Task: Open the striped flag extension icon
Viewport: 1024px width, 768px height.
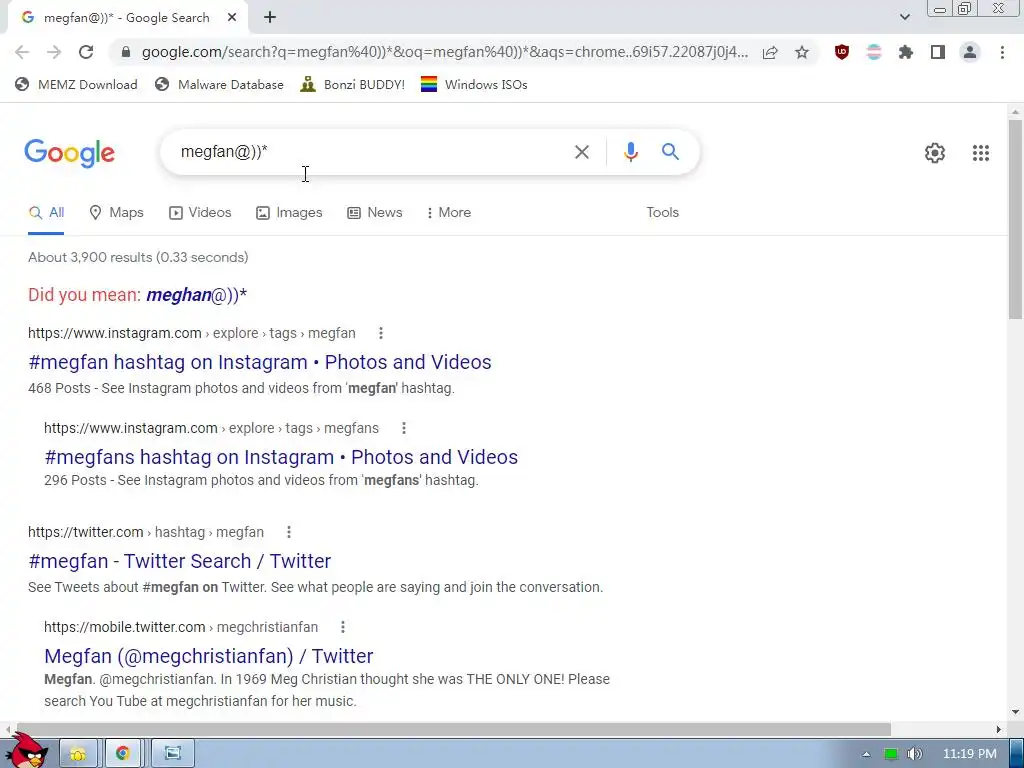Action: click(x=874, y=52)
